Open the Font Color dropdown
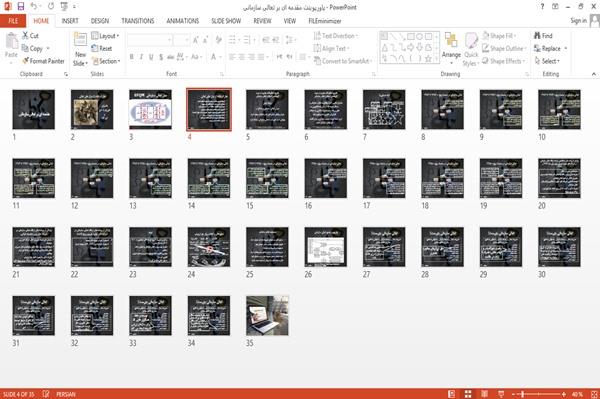The height and width of the screenshot is (399, 600). [x=220, y=57]
